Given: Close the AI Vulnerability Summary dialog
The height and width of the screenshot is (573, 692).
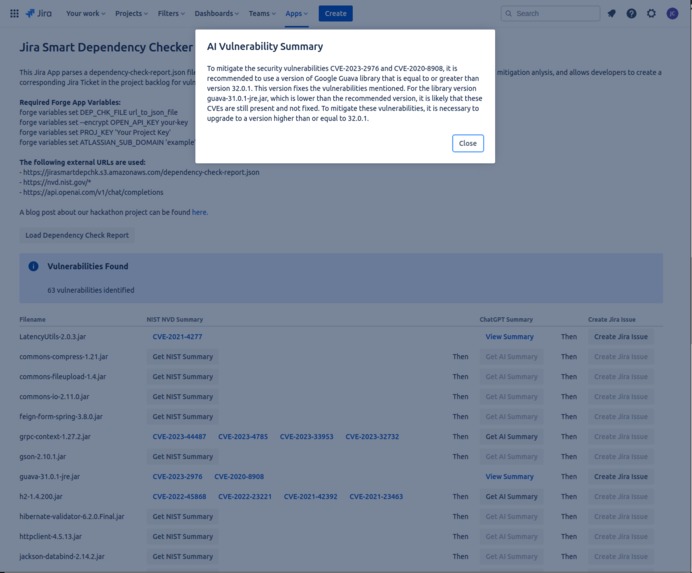Looking at the screenshot, I should pos(468,143).
